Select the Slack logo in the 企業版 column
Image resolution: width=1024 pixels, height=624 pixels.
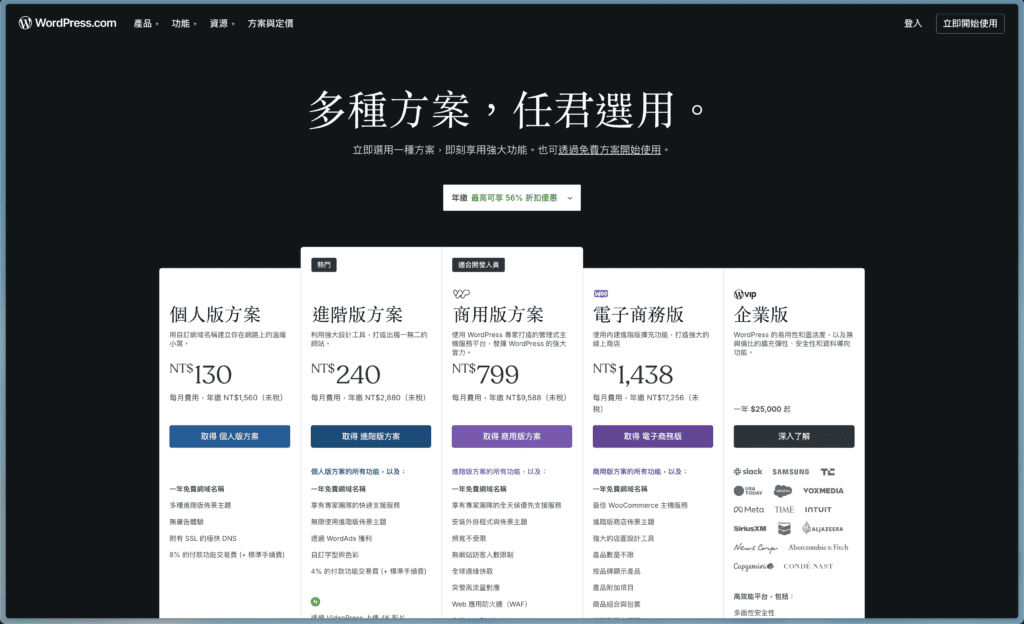pos(748,471)
